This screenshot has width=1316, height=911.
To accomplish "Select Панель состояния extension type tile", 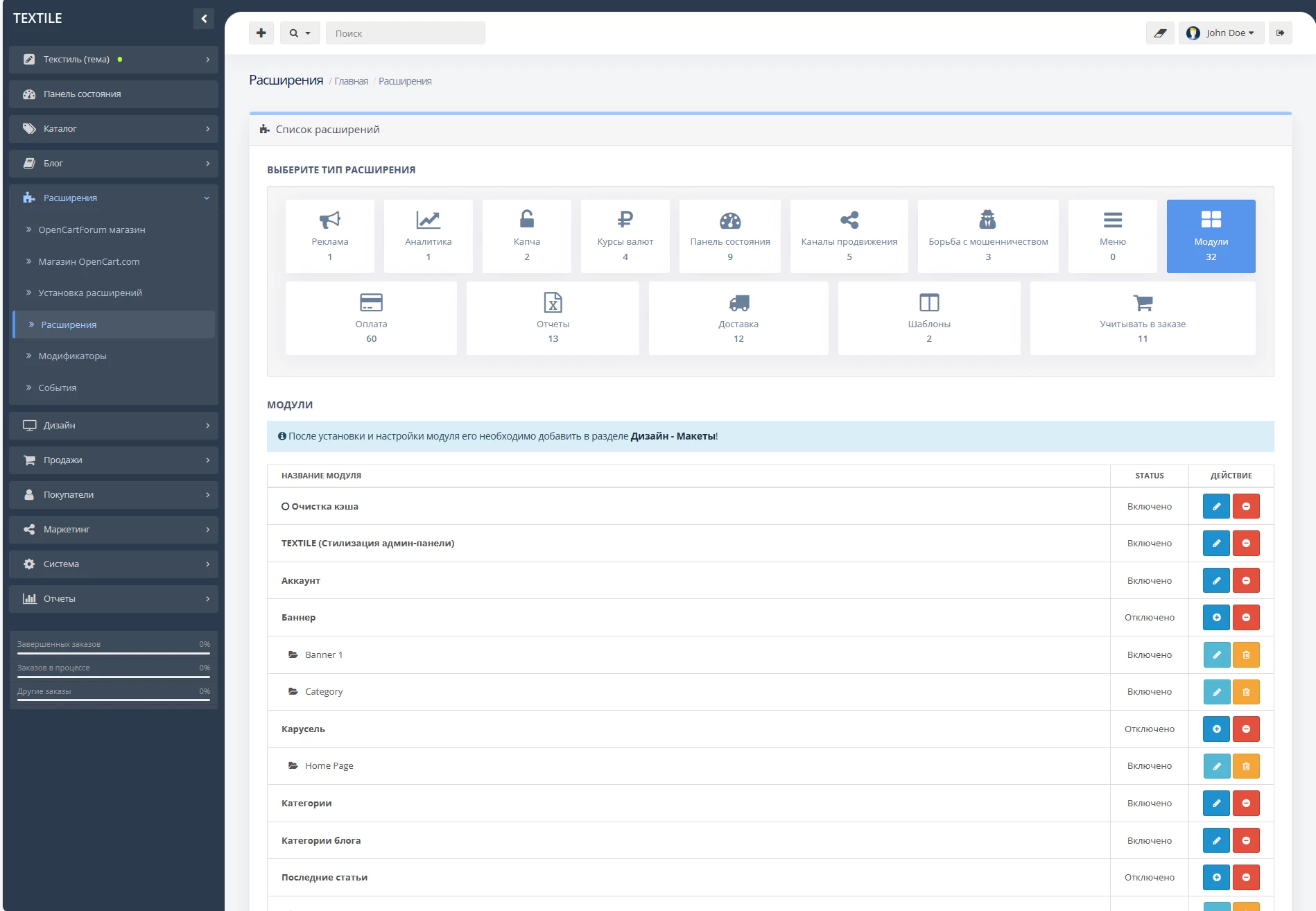I will [730, 236].
